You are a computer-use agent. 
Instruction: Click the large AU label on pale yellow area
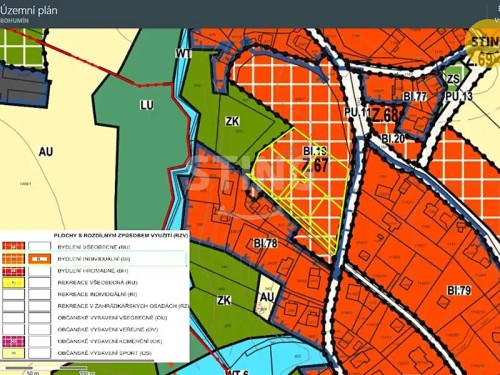[x=46, y=152]
